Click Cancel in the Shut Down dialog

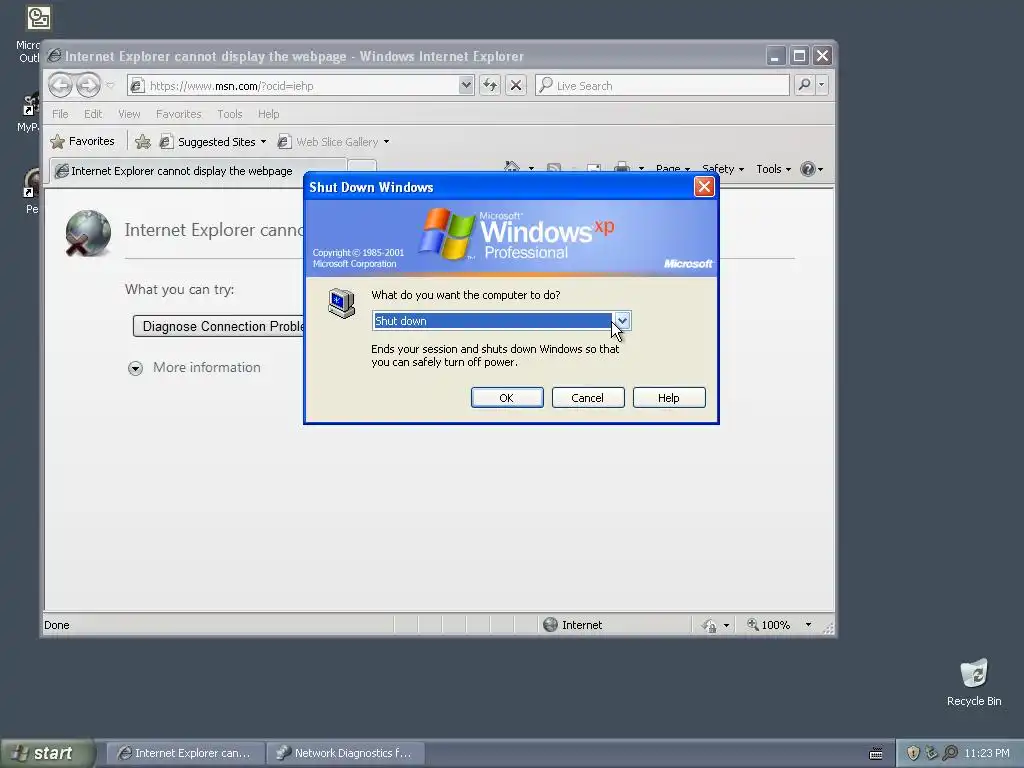click(588, 398)
